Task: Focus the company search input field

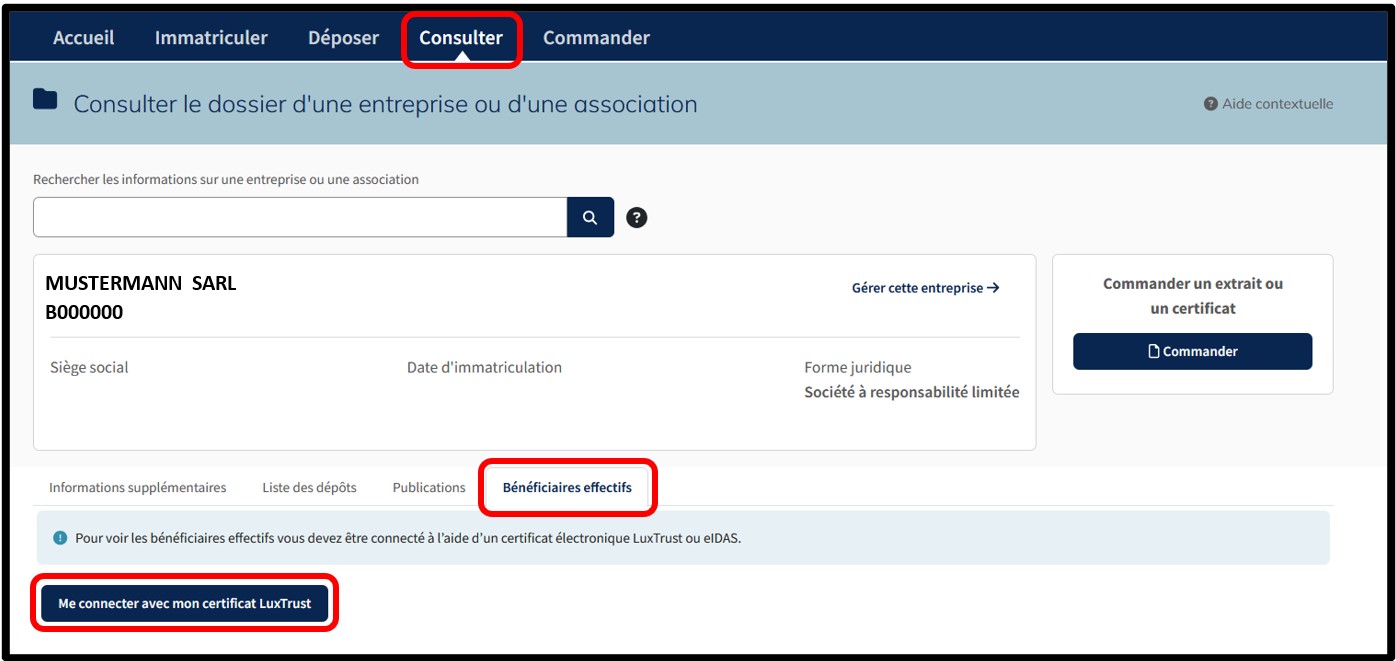Action: [x=300, y=217]
